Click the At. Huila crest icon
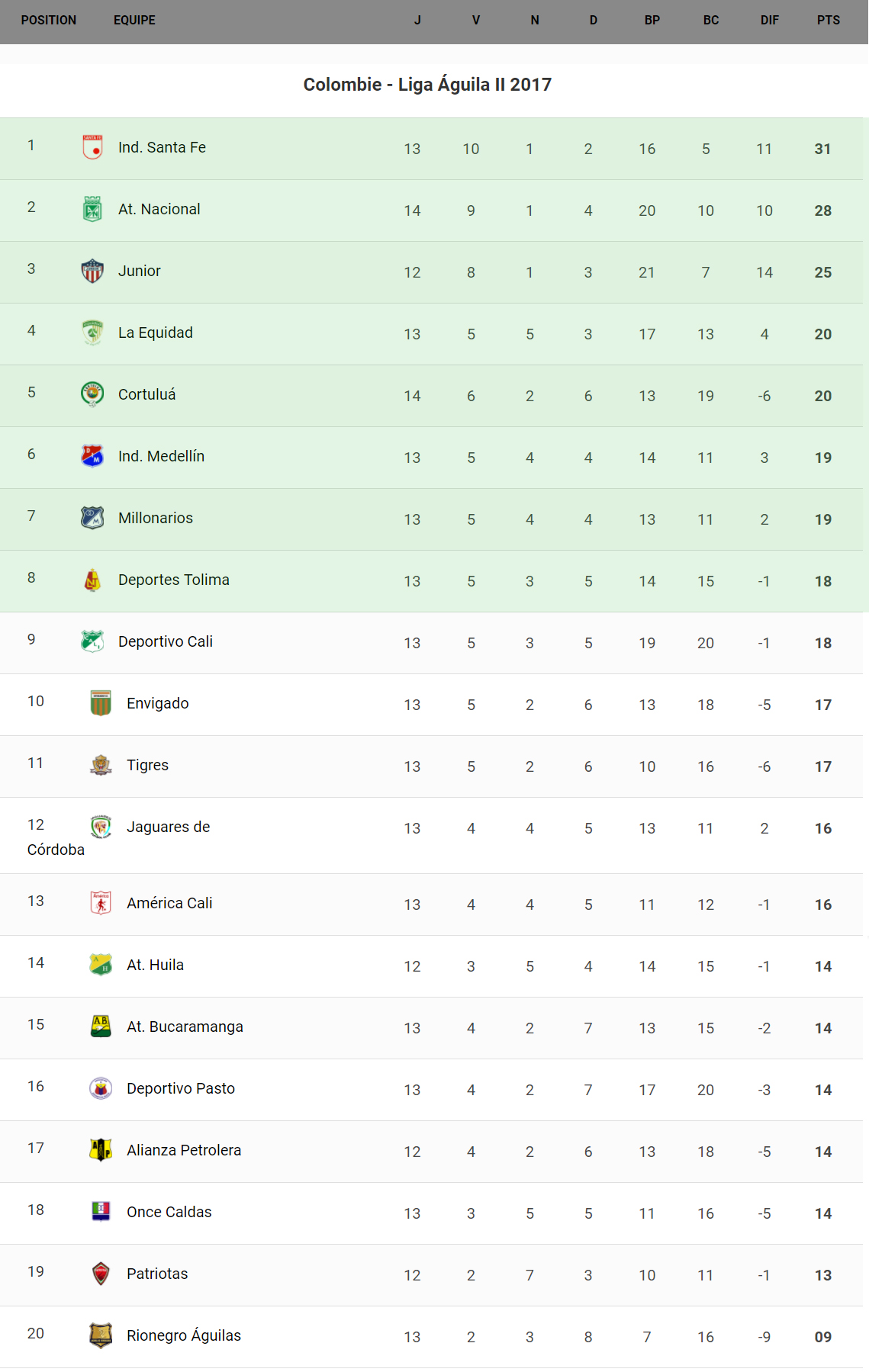This screenshot has height=1372, width=869. click(101, 965)
